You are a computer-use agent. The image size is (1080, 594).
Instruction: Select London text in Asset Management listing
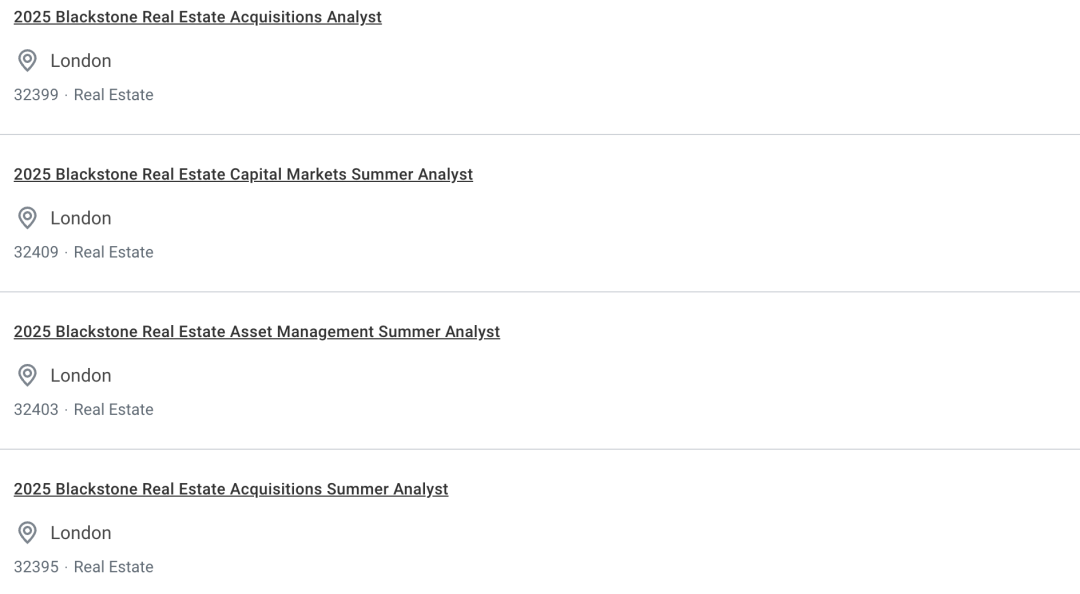point(81,376)
